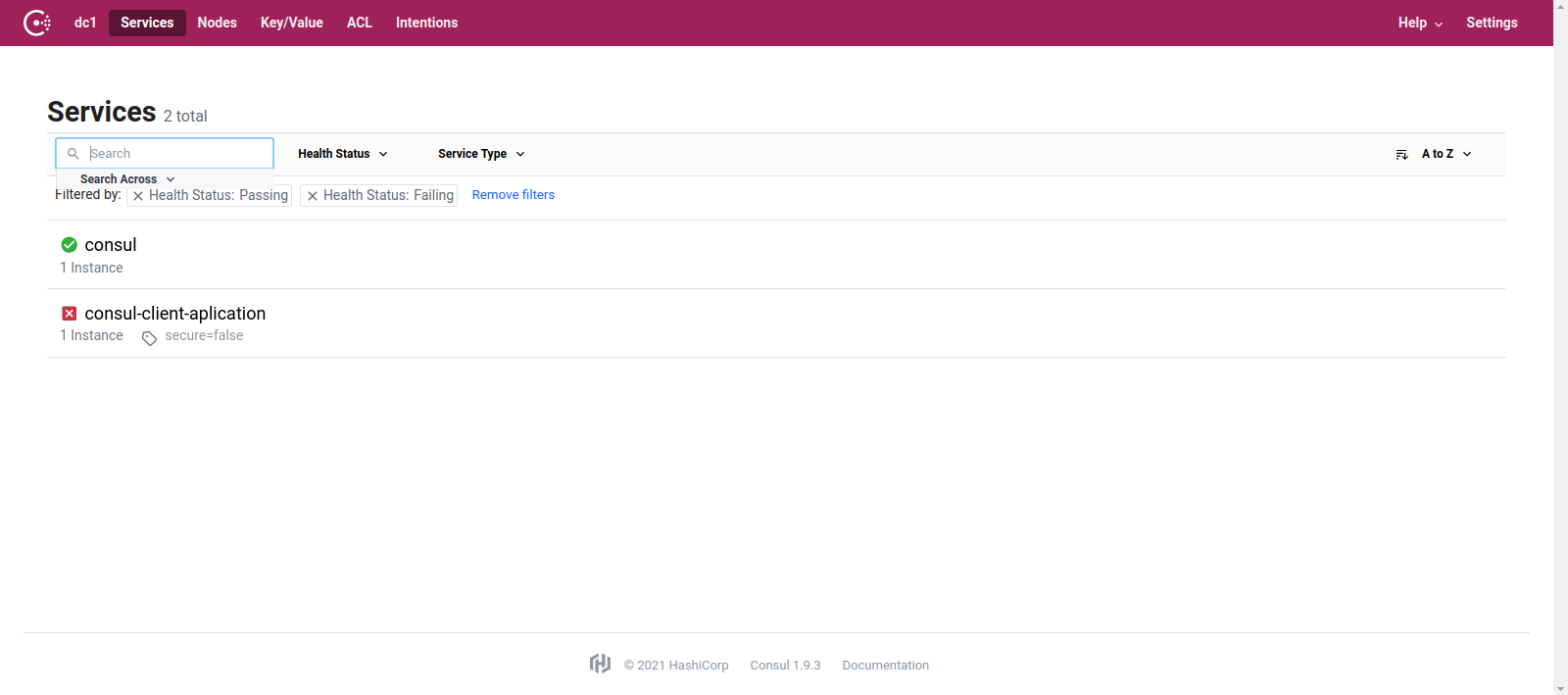Click the sort order icon beside A to Z
The width and height of the screenshot is (1568, 695).
[x=1401, y=155]
